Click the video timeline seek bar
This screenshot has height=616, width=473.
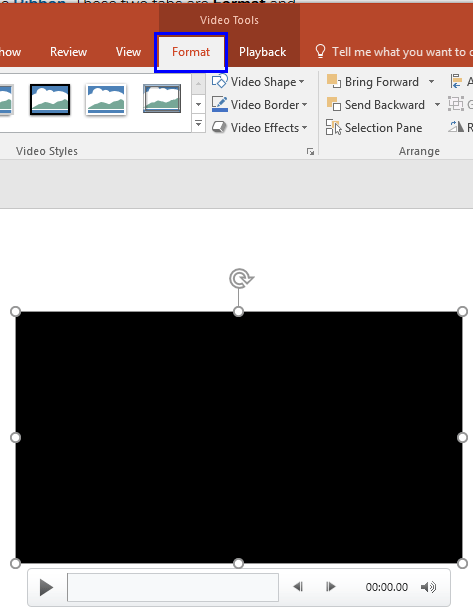click(173, 587)
